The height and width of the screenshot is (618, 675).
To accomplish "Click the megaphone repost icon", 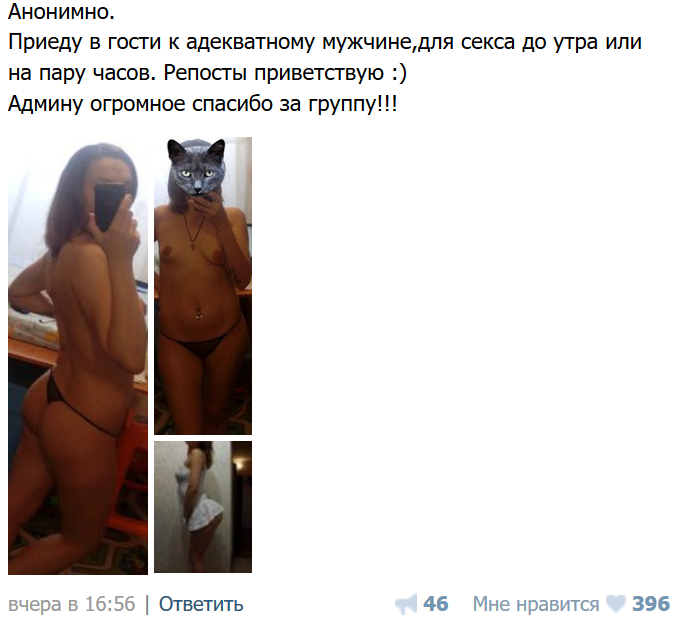I will coord(406,604).
